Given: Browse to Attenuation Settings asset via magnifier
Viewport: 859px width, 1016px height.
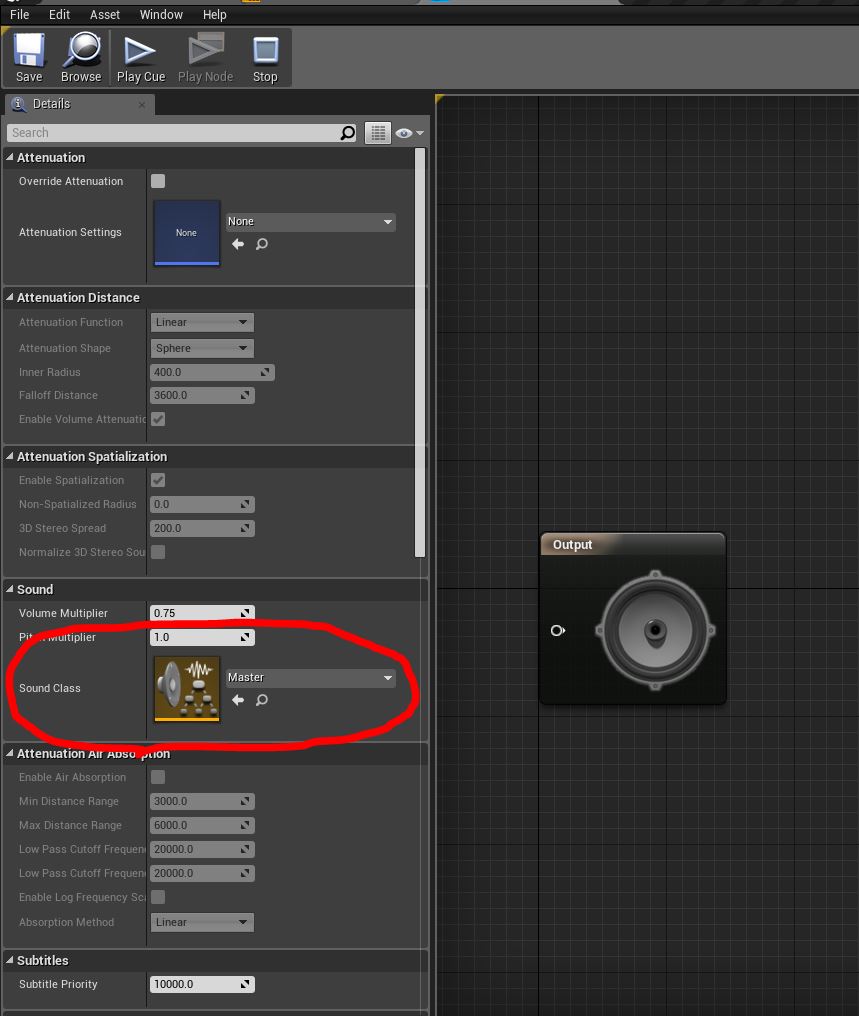Looking at the screenshot, I should (261, 243).
